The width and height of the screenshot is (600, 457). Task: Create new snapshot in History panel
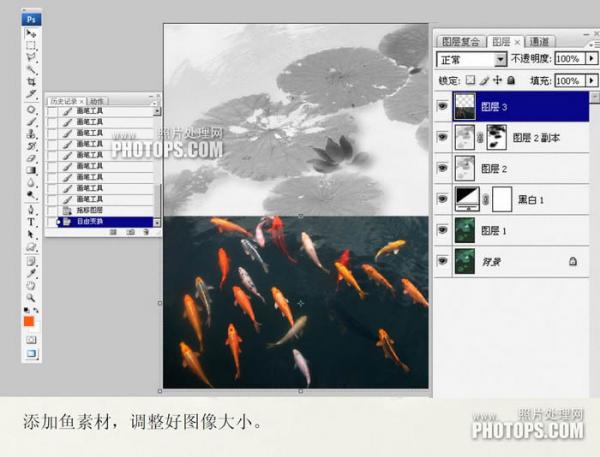[x=130, y=232]
